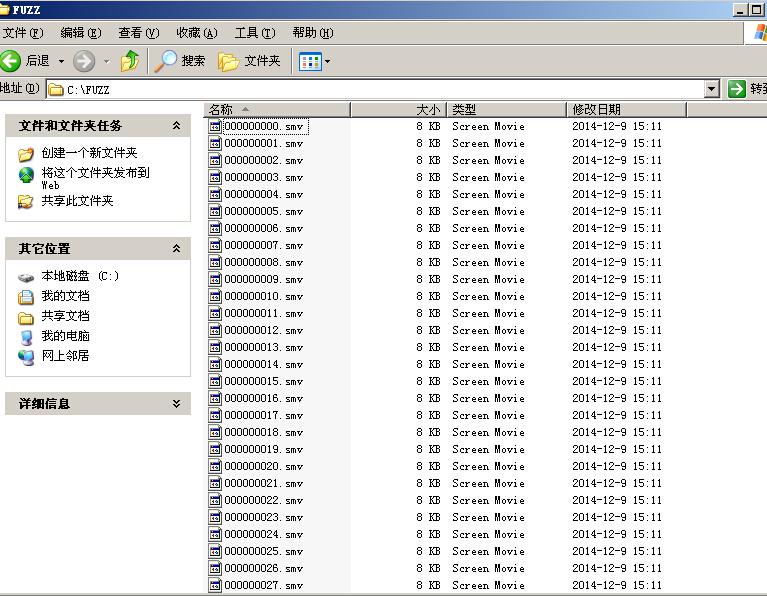Click the new folder icon in tasks panel
This screenshot has height=596, width=767.
(26, 154)
